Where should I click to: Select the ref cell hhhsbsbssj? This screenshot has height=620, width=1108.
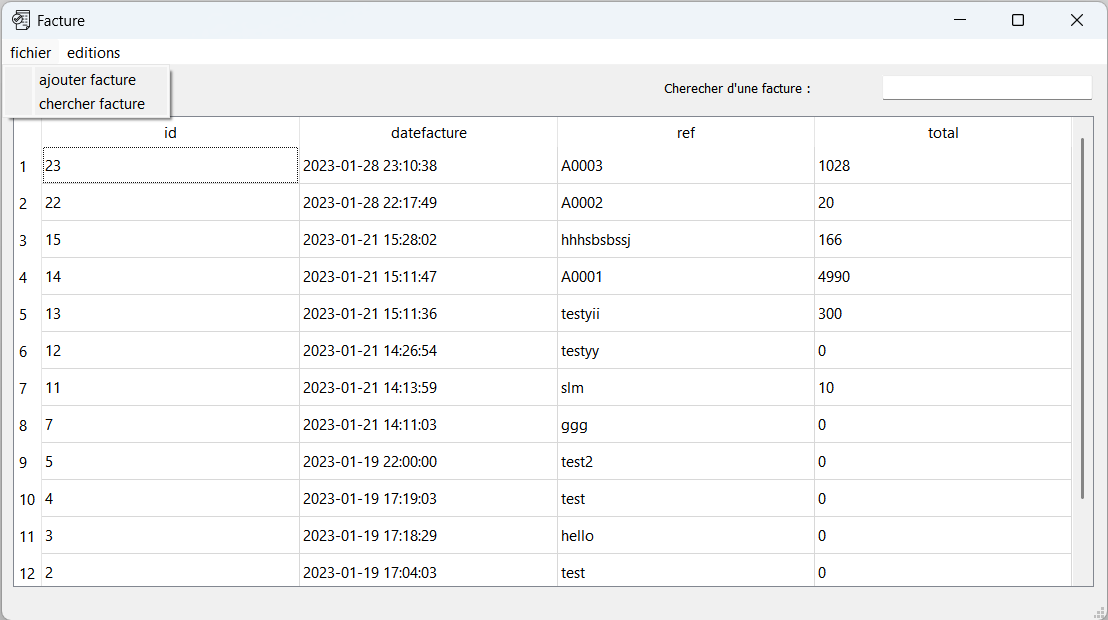coord(685,240)
